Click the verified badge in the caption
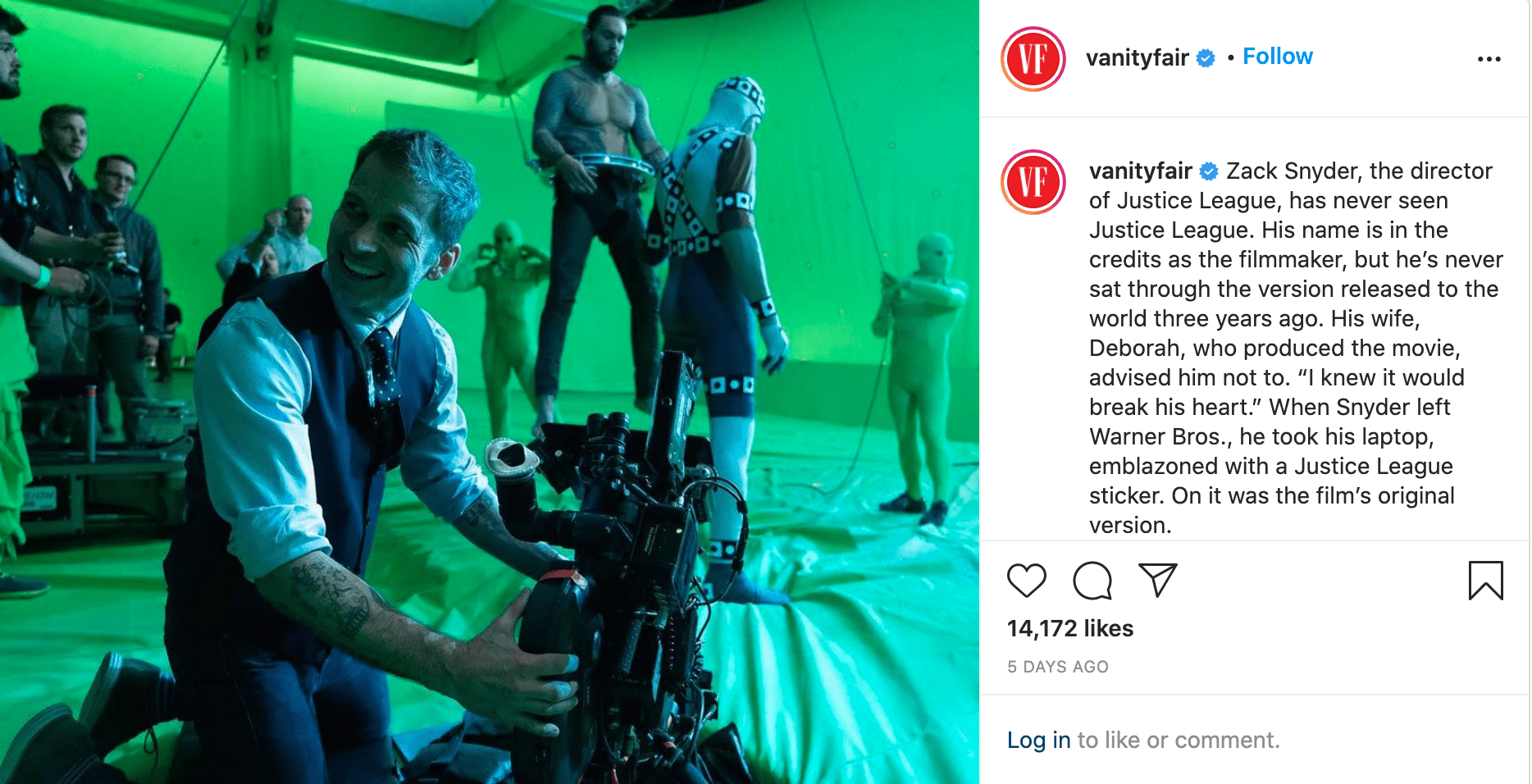This screenshot has width=1532, height=784. coord(1209,171)
